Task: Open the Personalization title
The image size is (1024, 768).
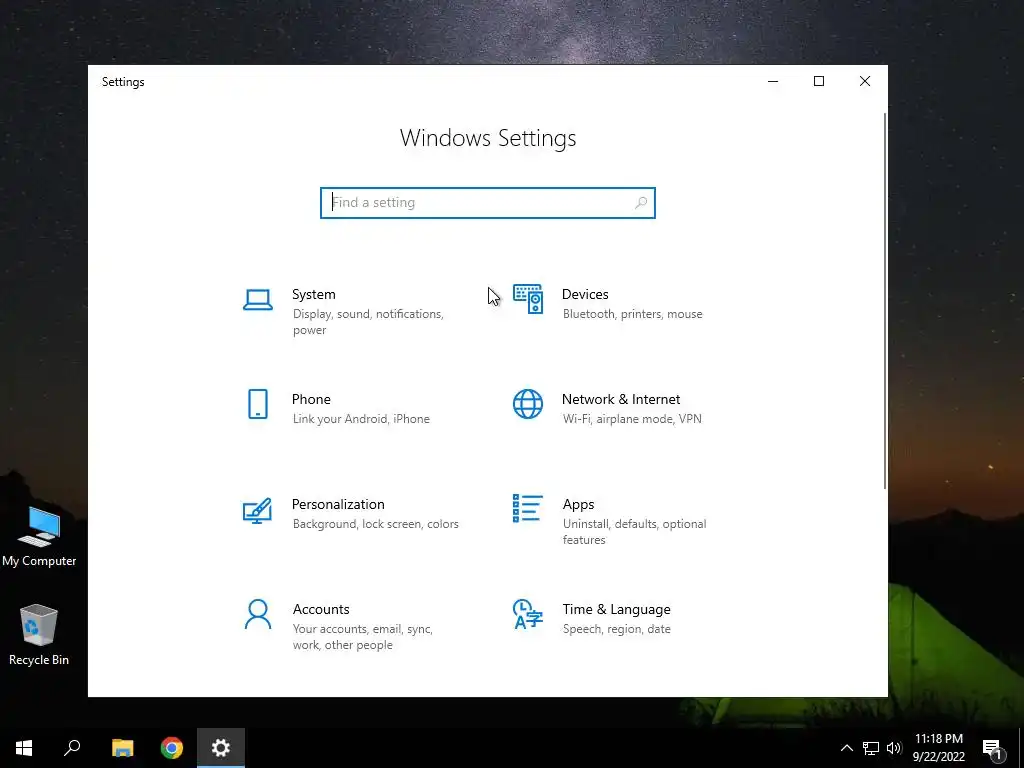Action: click(338, 504)
